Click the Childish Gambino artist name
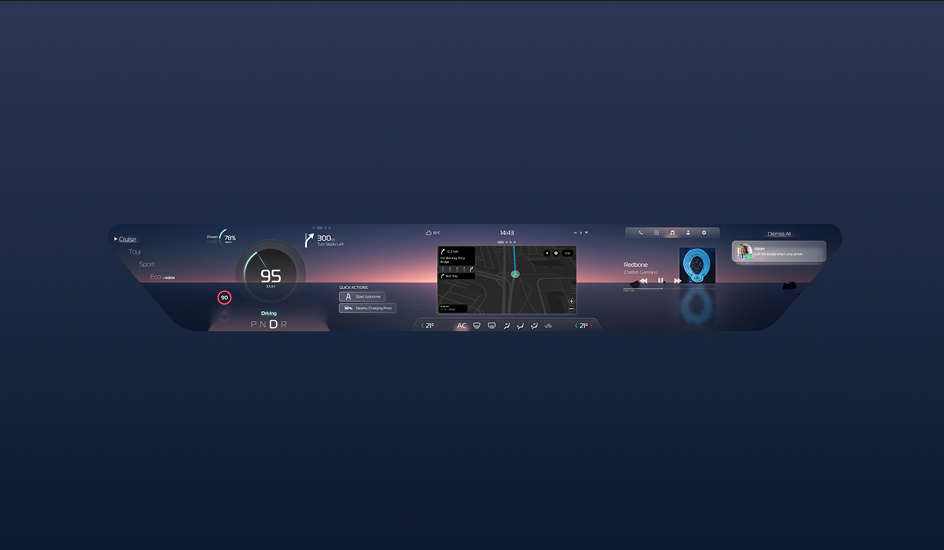 point(641,272)
